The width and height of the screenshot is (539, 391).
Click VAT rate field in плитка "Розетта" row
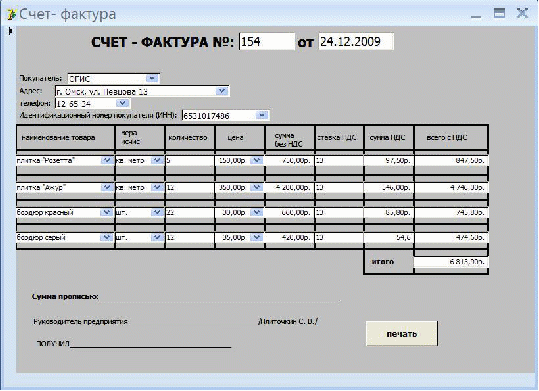coord(339,161)
